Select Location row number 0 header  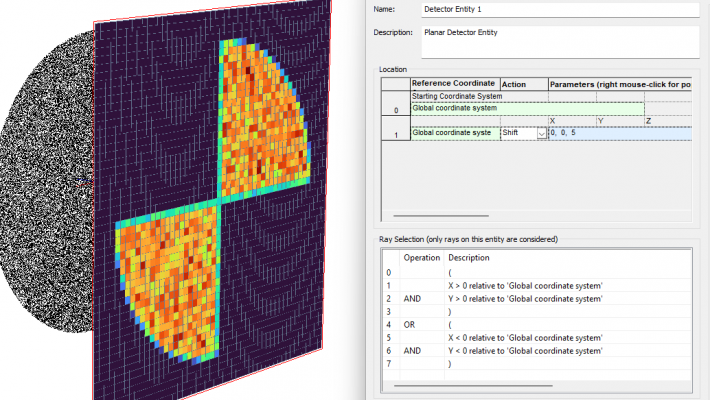tap(396, 103)
